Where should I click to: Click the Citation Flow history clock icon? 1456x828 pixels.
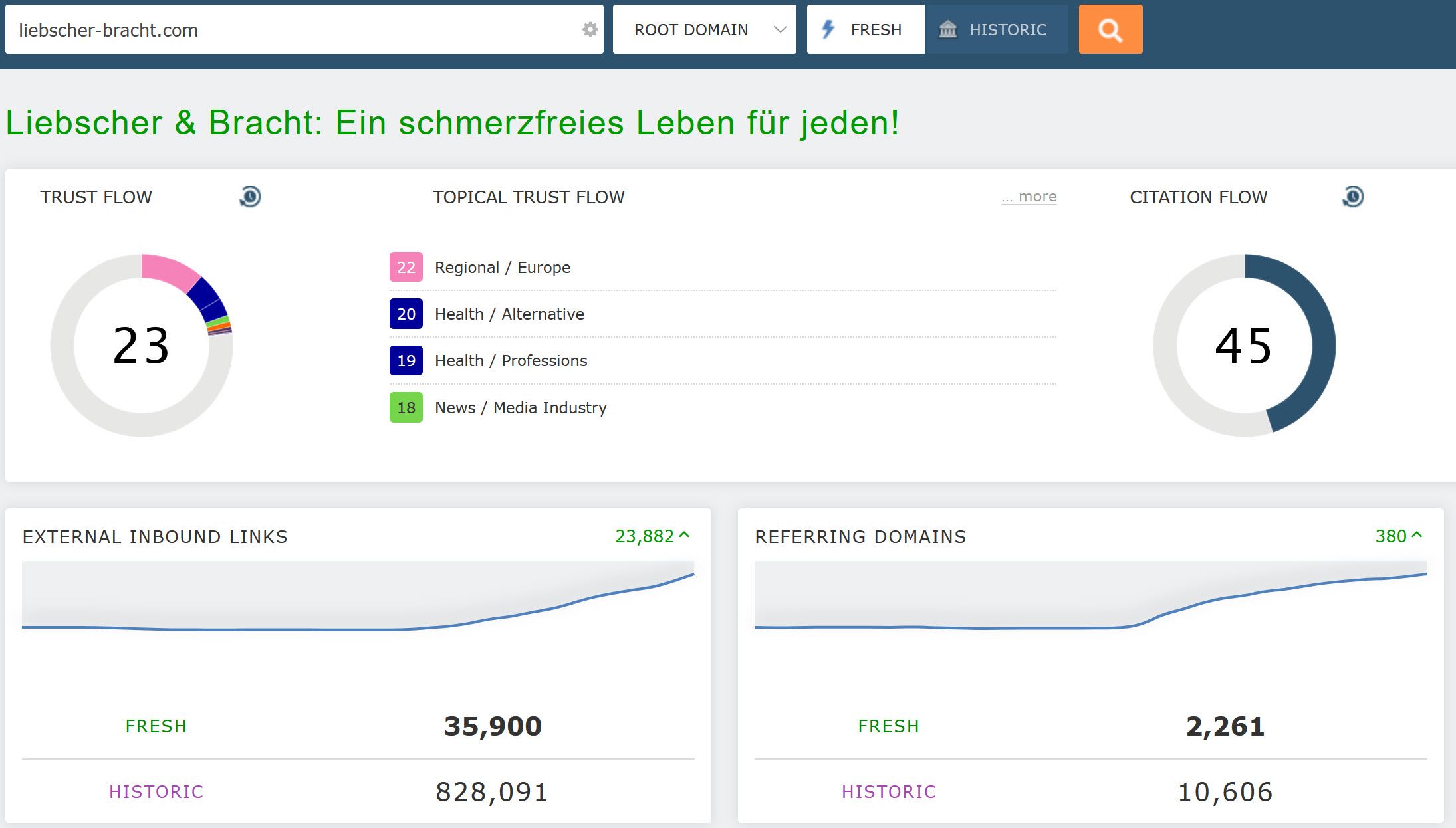tap(1353, 197)
